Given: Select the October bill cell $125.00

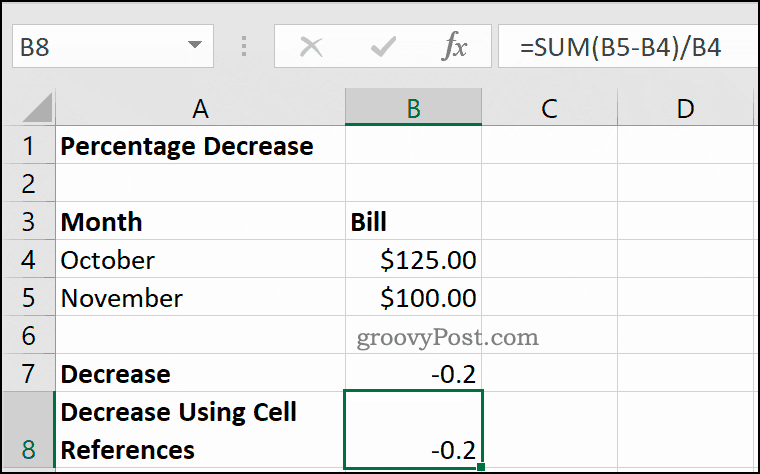Looking at the screenshot, I should click(413, 259).
